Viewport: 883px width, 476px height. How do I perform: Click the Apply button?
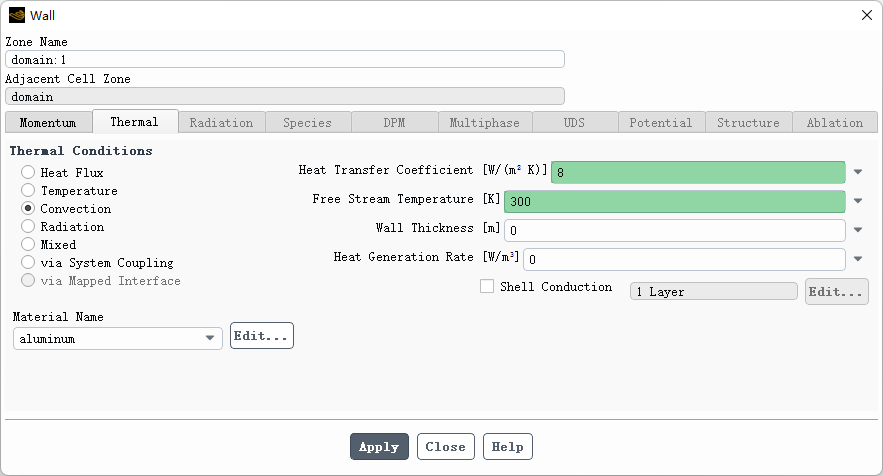379,447
